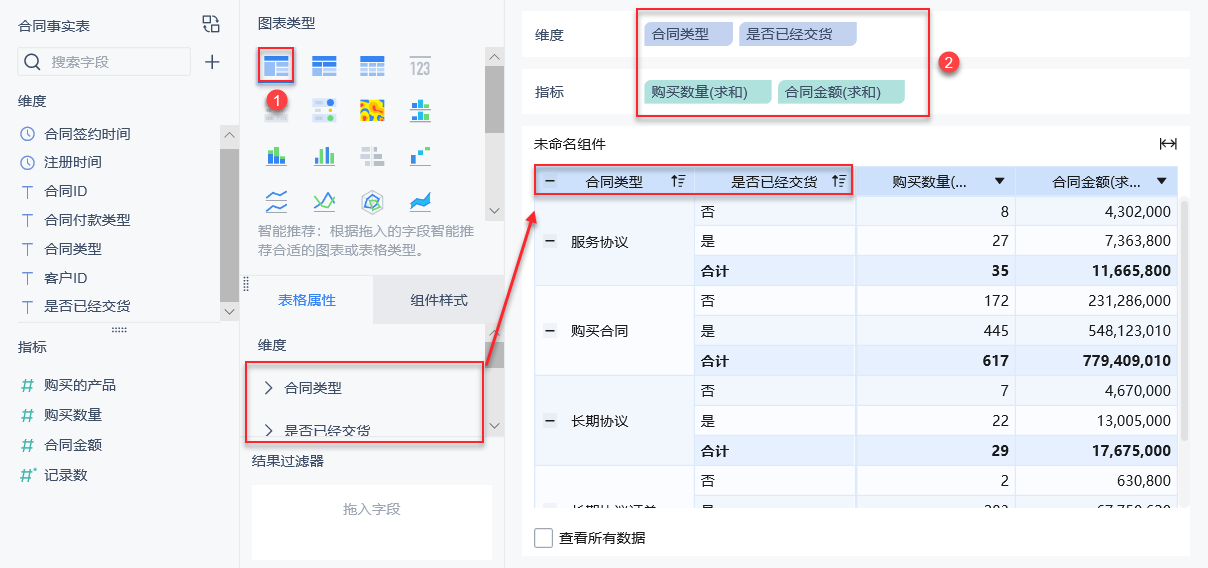The height and width of the screenshot is (568, 1208).
Task: Click the number-type icon of 购买的产品
Action: 27,385
